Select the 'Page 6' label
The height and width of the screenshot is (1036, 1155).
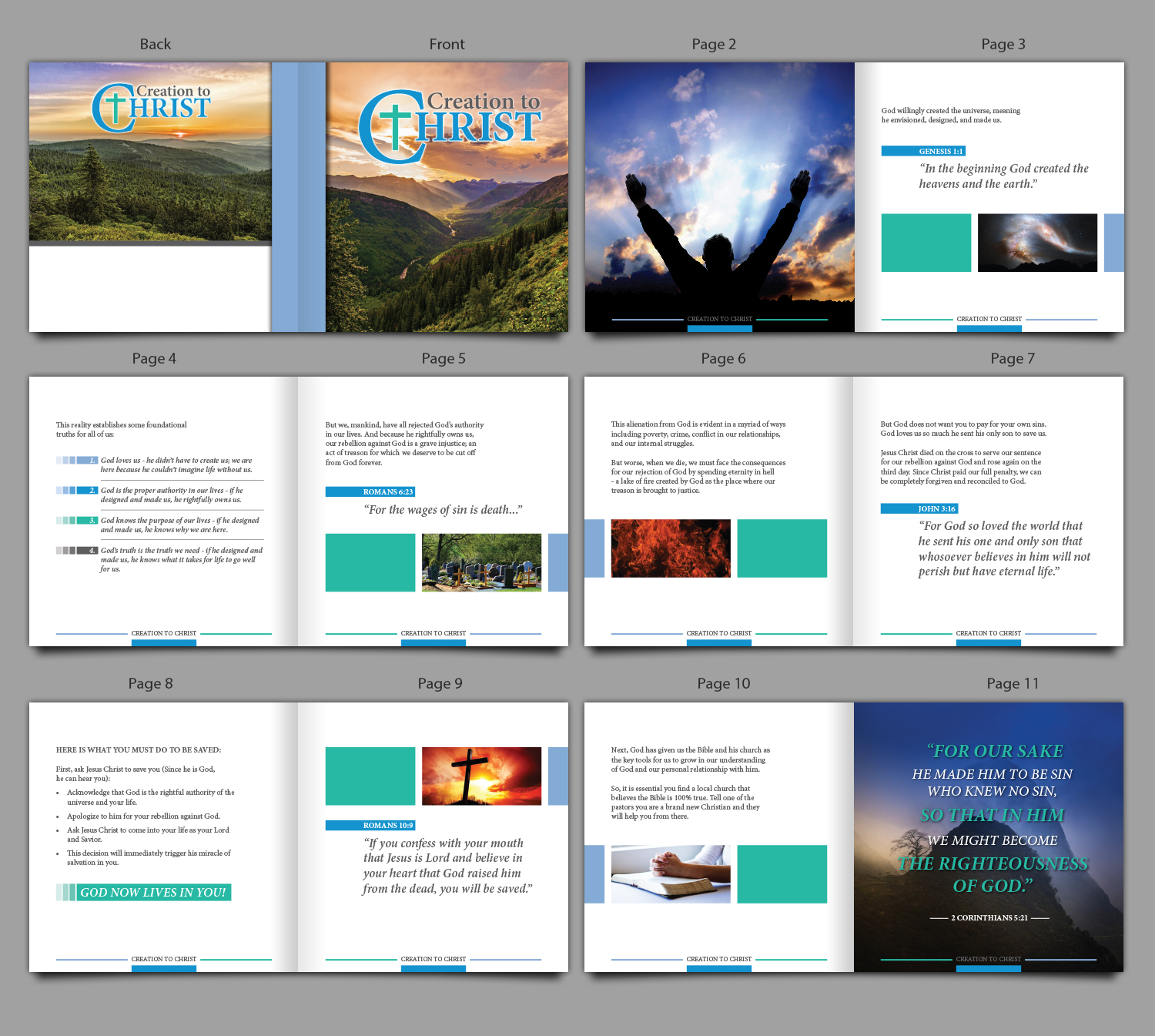click(723, 358)
